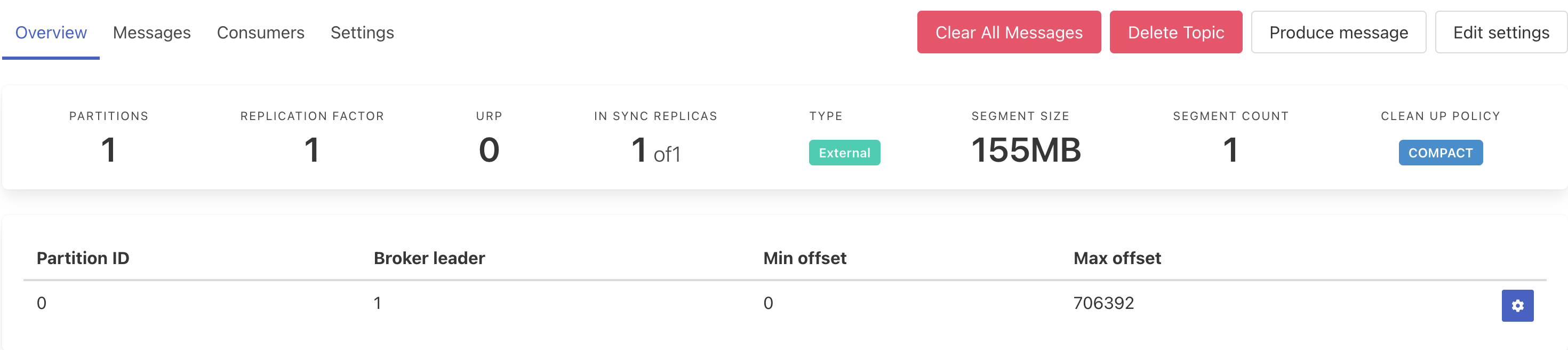Click Clear All Messages
Image resolution: width=1568 pixels, height=350 pixels.
(1009, 32)
